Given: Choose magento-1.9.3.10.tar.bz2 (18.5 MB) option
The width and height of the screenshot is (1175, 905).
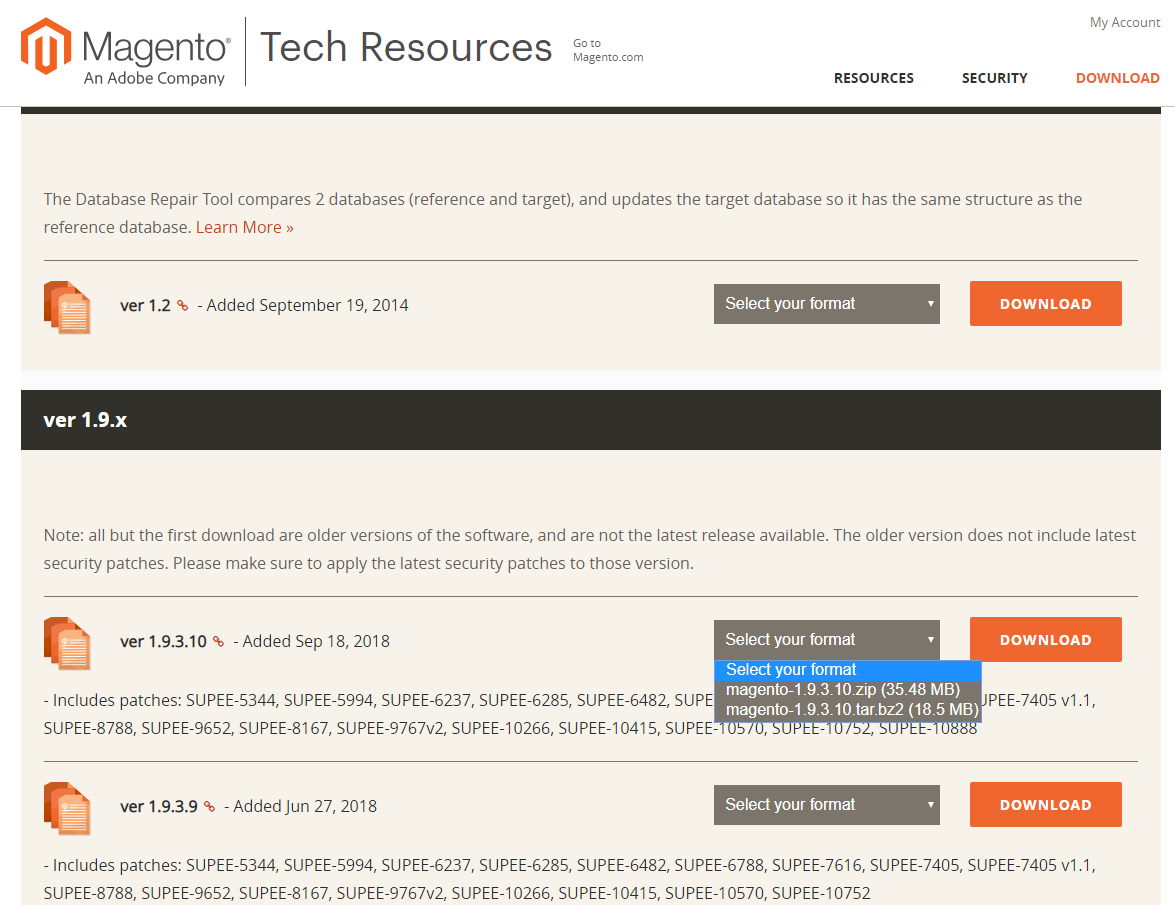Looking at the screenshot, I should [848, 709].
